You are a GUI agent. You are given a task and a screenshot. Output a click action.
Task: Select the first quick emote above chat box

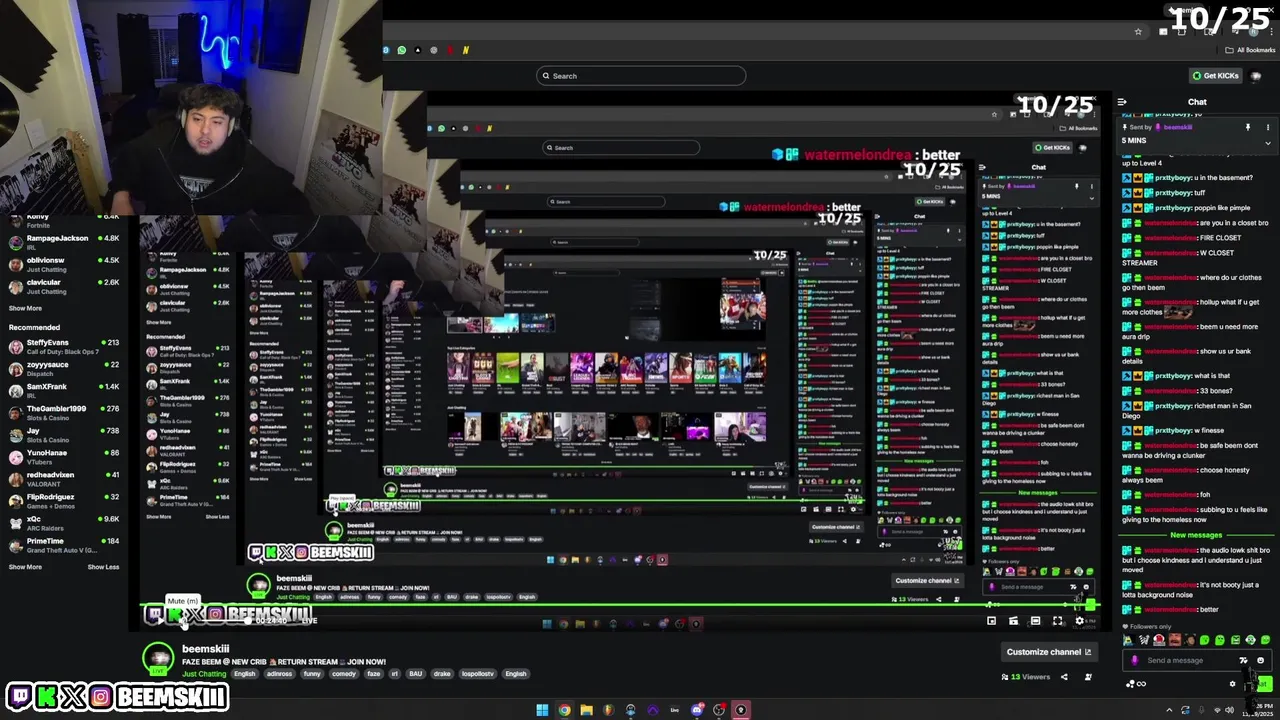click(1128, 640)
